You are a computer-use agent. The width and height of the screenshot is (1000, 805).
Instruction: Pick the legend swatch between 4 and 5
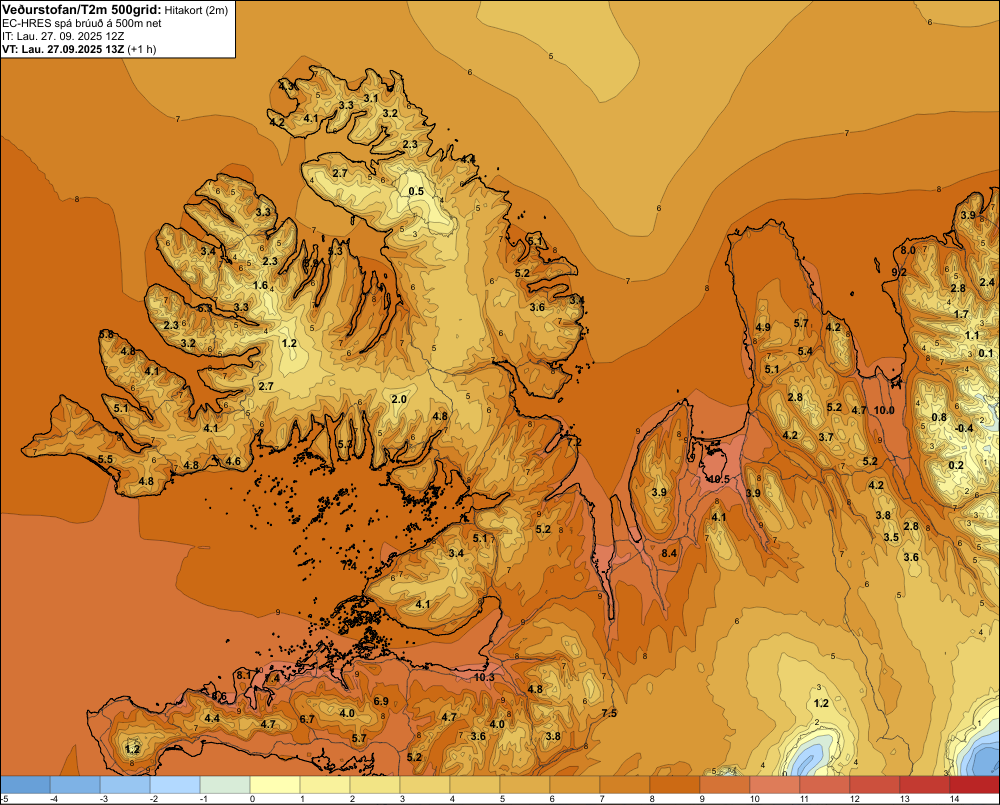[475, 785]
